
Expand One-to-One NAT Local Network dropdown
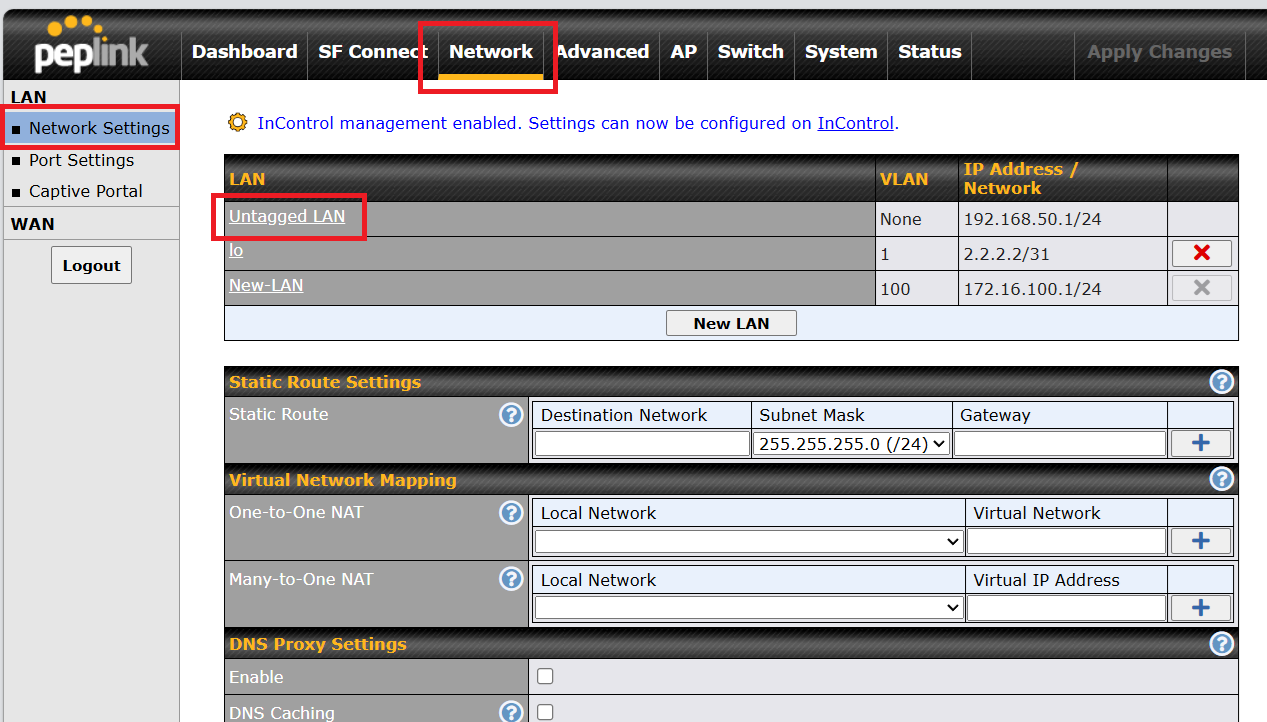pyautogui.click(x=749, y=541)
